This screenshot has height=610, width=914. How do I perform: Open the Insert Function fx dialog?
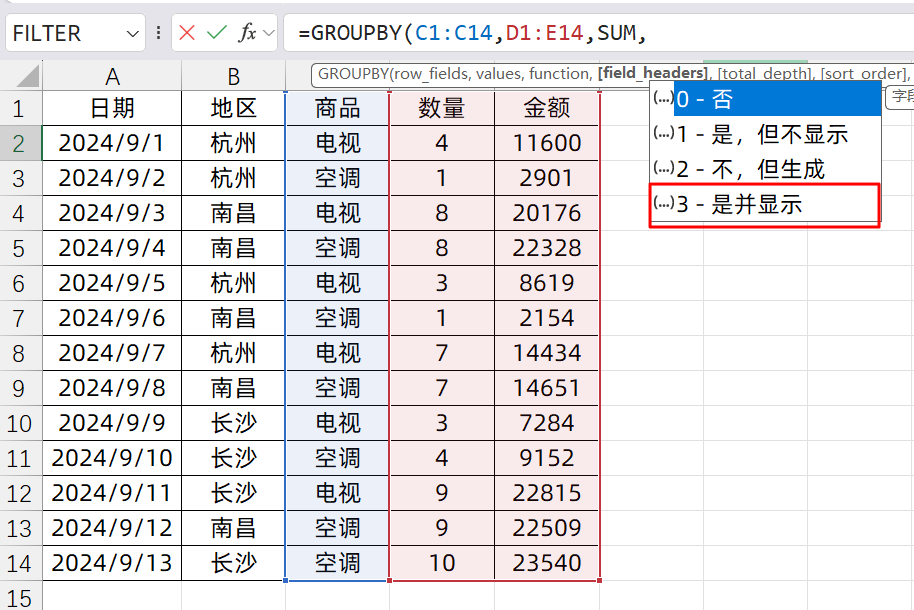coord(247,33)
